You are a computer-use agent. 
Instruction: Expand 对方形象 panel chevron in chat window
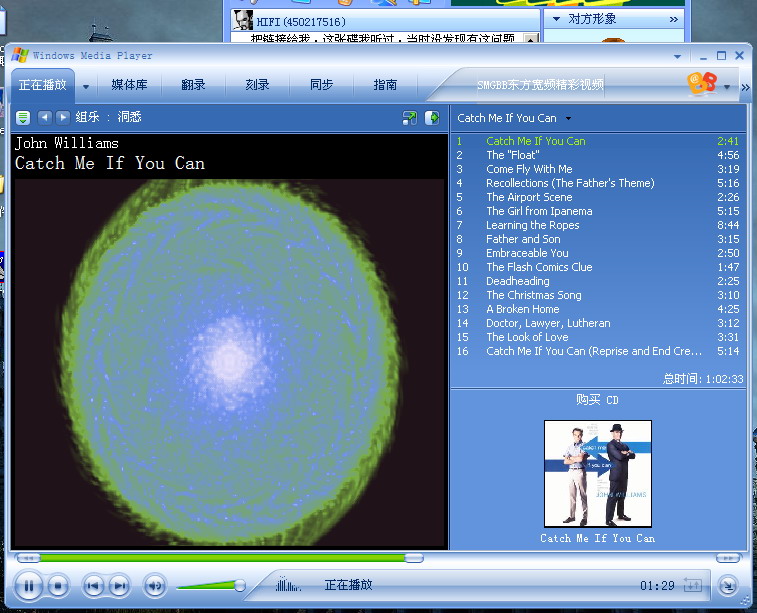coord(673,19)
